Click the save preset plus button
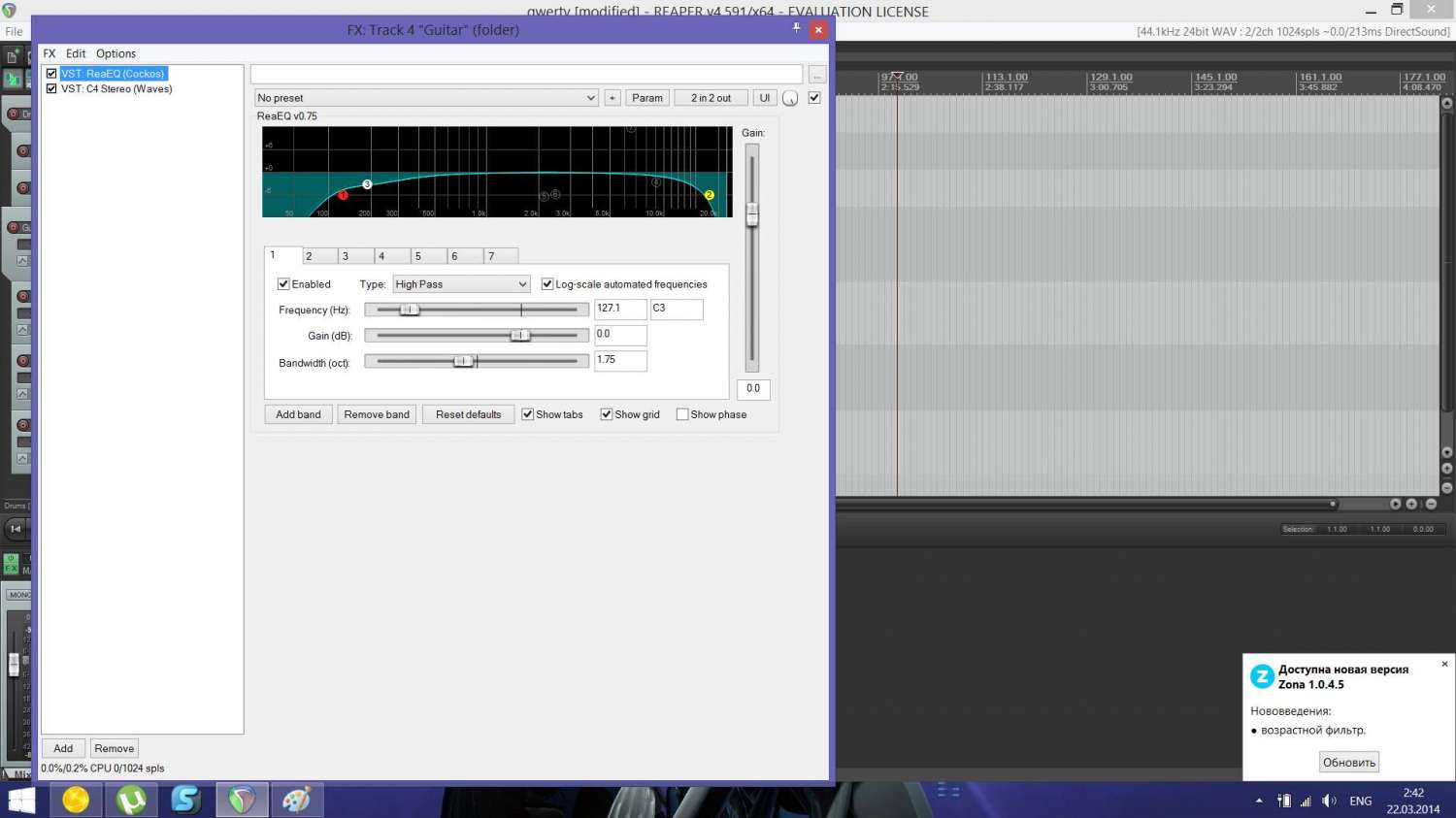 coord(612,98)
